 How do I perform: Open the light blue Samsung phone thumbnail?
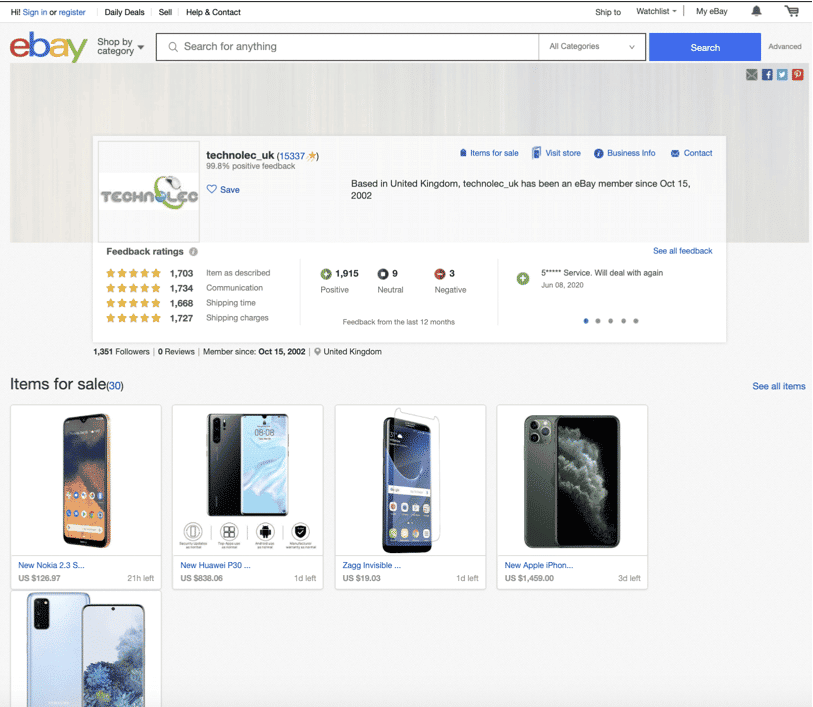(86, 649)
